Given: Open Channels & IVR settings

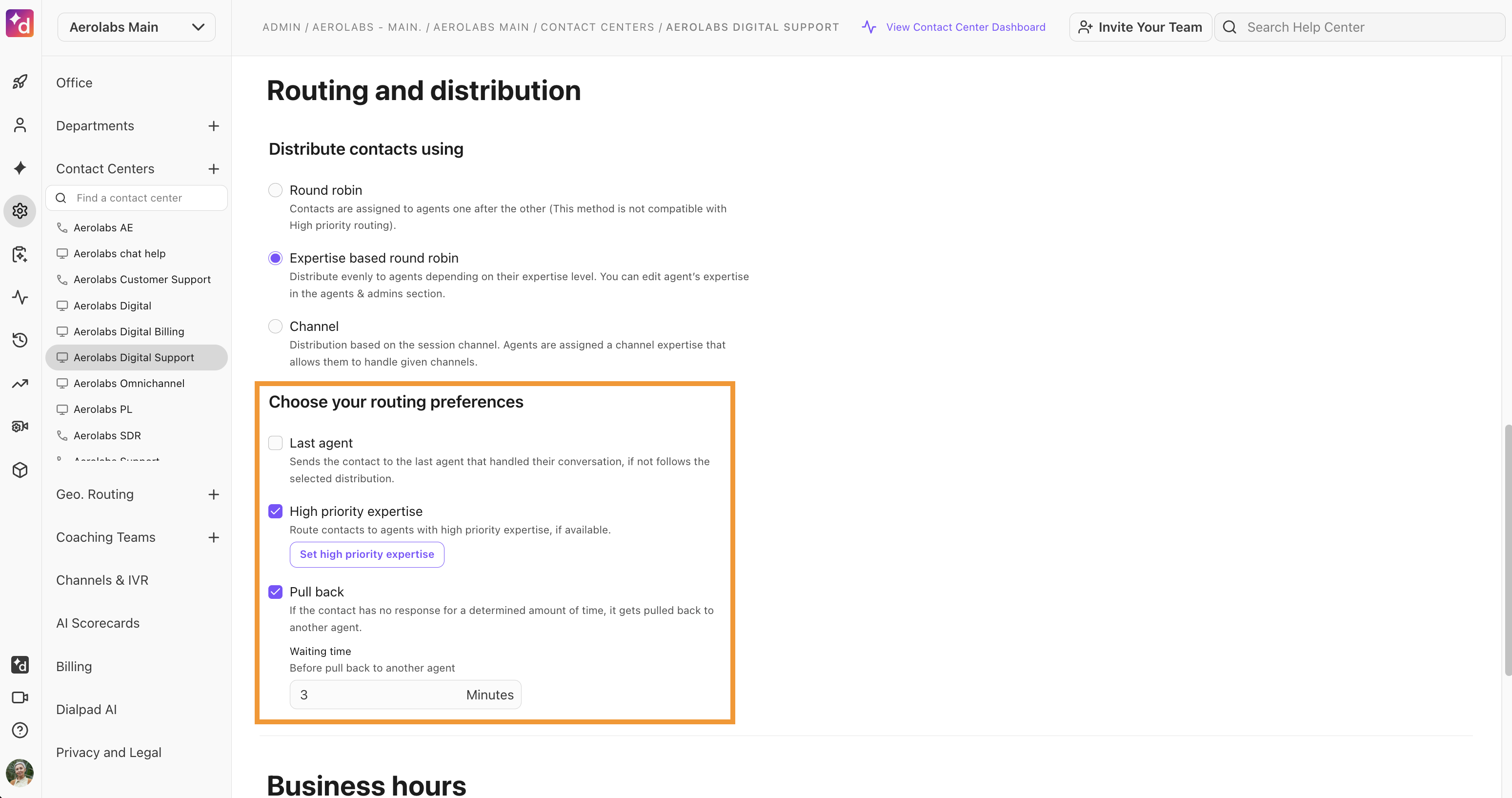Looking at the screenshot, I should (102, 580).
